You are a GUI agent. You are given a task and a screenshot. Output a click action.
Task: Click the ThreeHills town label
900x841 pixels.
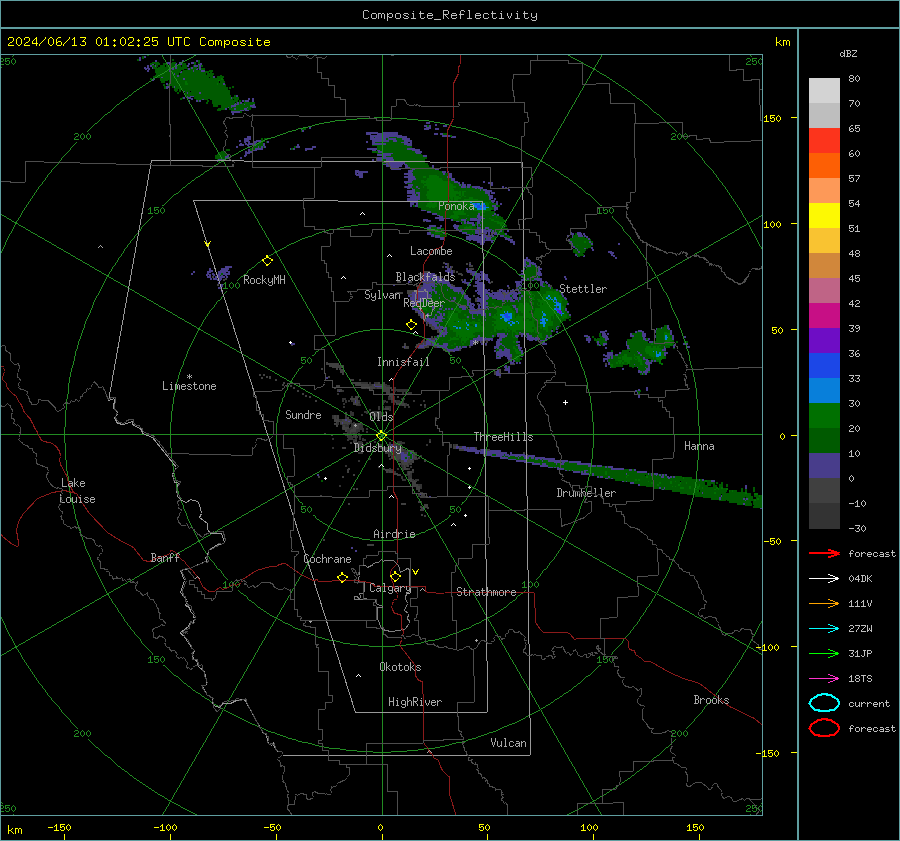pyautogui.click(x=503, y=437)
